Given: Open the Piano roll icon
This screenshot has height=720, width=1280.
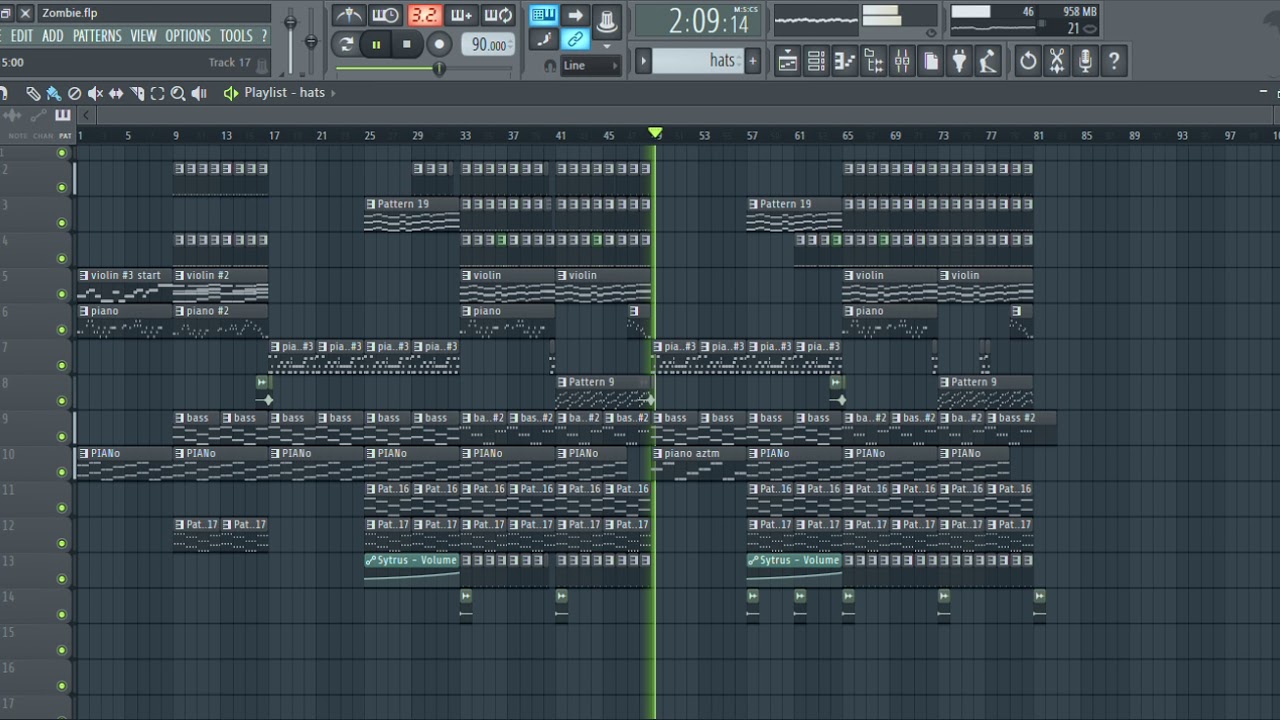Looking at the screenshot, I should click(x=845, y=61).
